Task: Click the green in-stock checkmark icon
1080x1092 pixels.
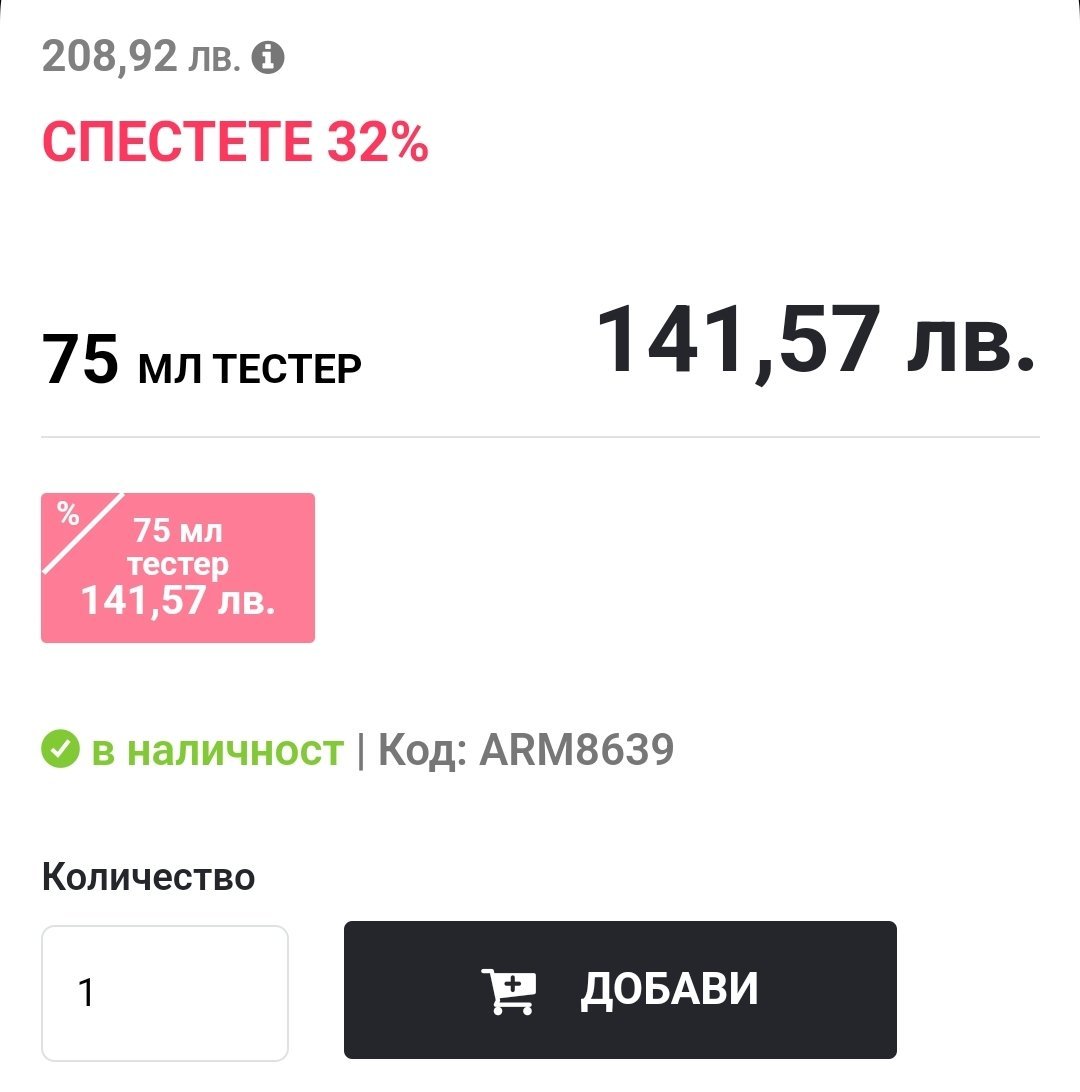Action: pyautogui.click(x=60, y=749)
